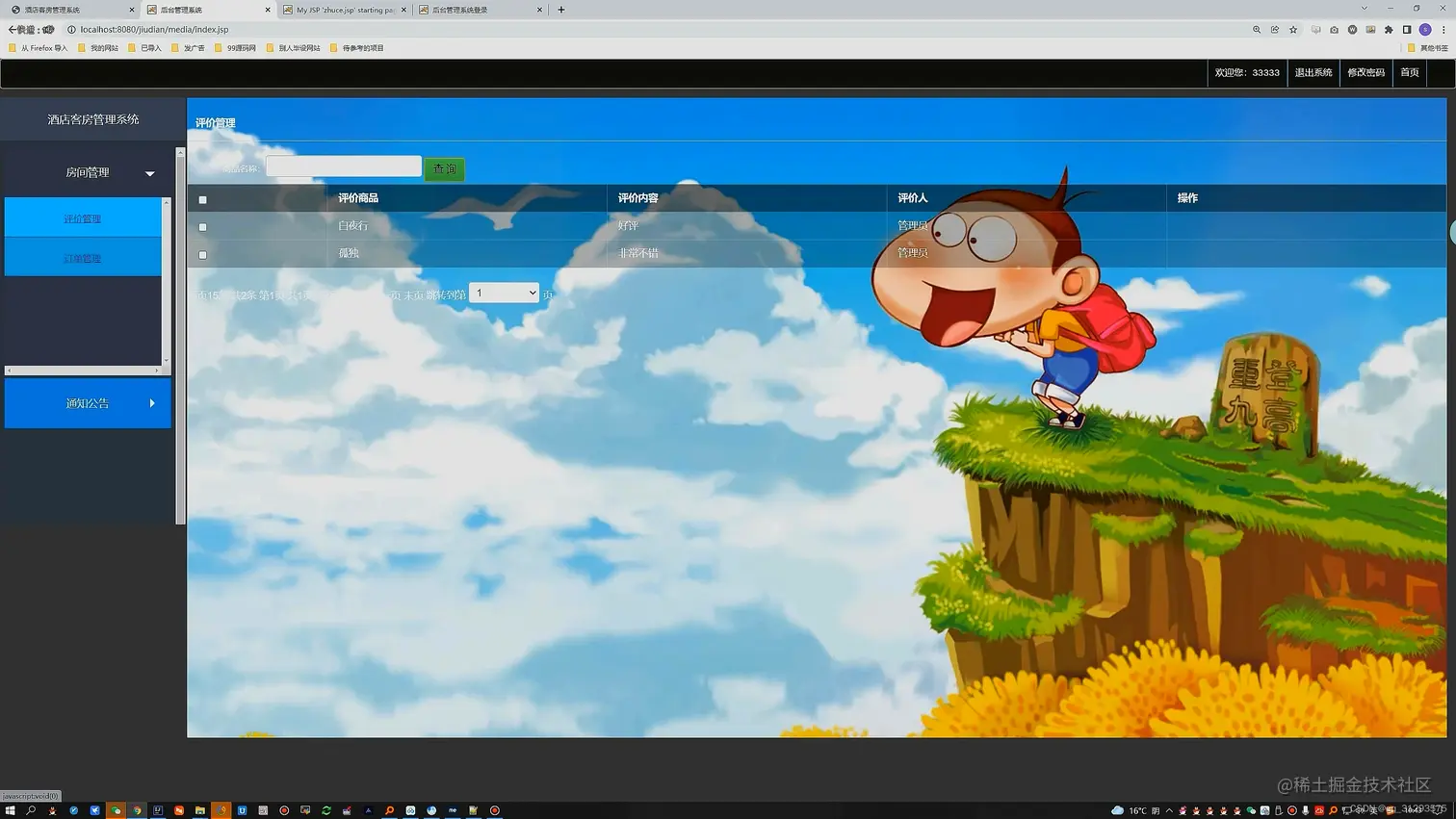
Task: Check the box for the 孤独 row
Action: coord(202,255)
